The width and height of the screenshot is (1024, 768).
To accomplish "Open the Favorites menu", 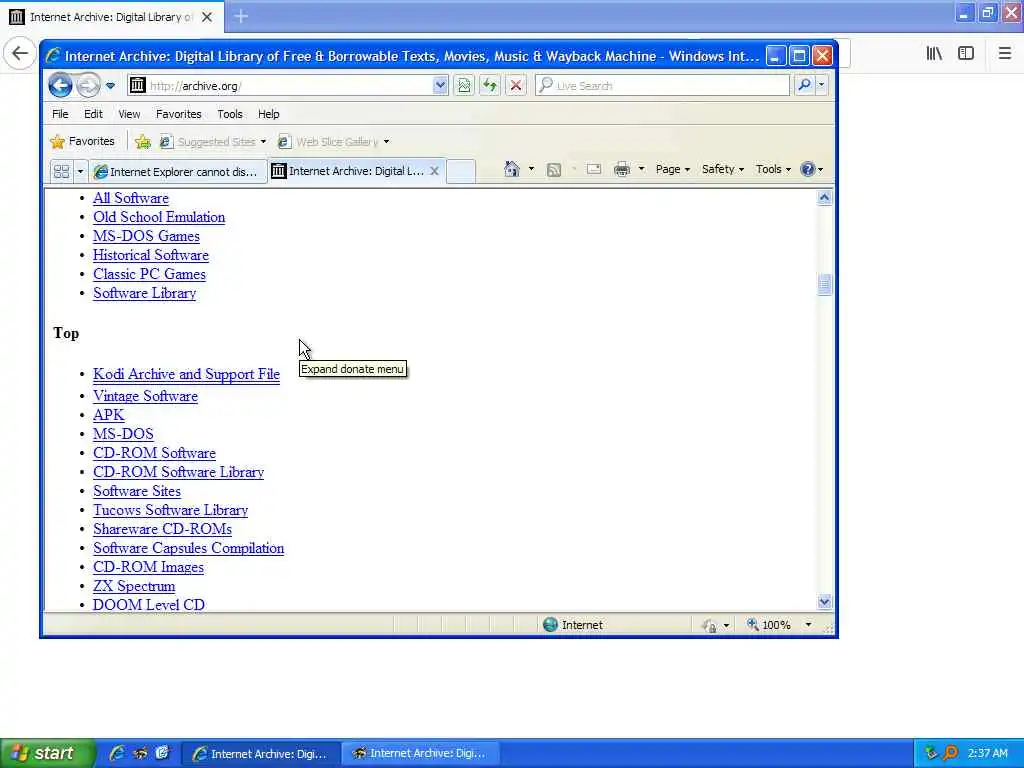I will [178, 114].
